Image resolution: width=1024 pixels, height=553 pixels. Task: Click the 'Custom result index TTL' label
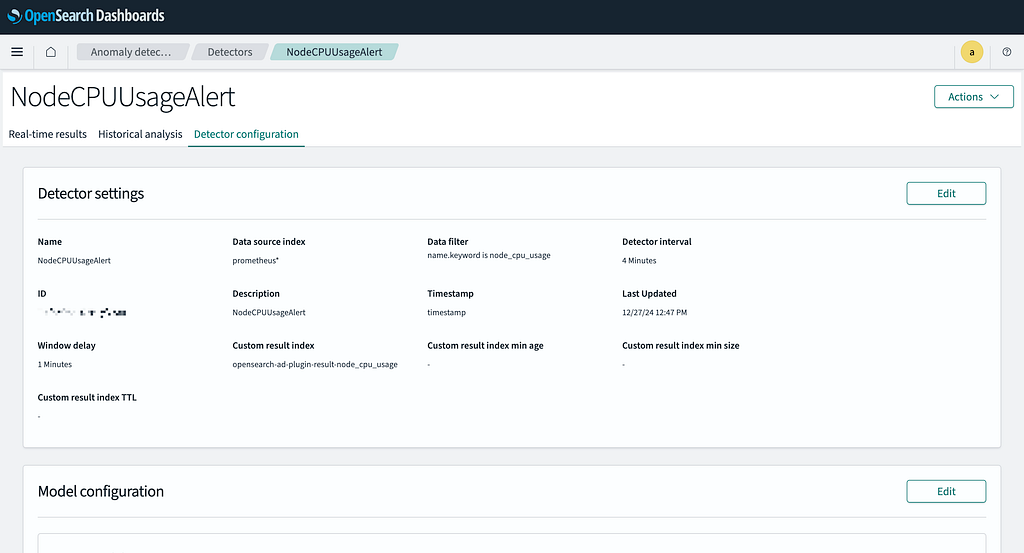click(x=87, y=398)
